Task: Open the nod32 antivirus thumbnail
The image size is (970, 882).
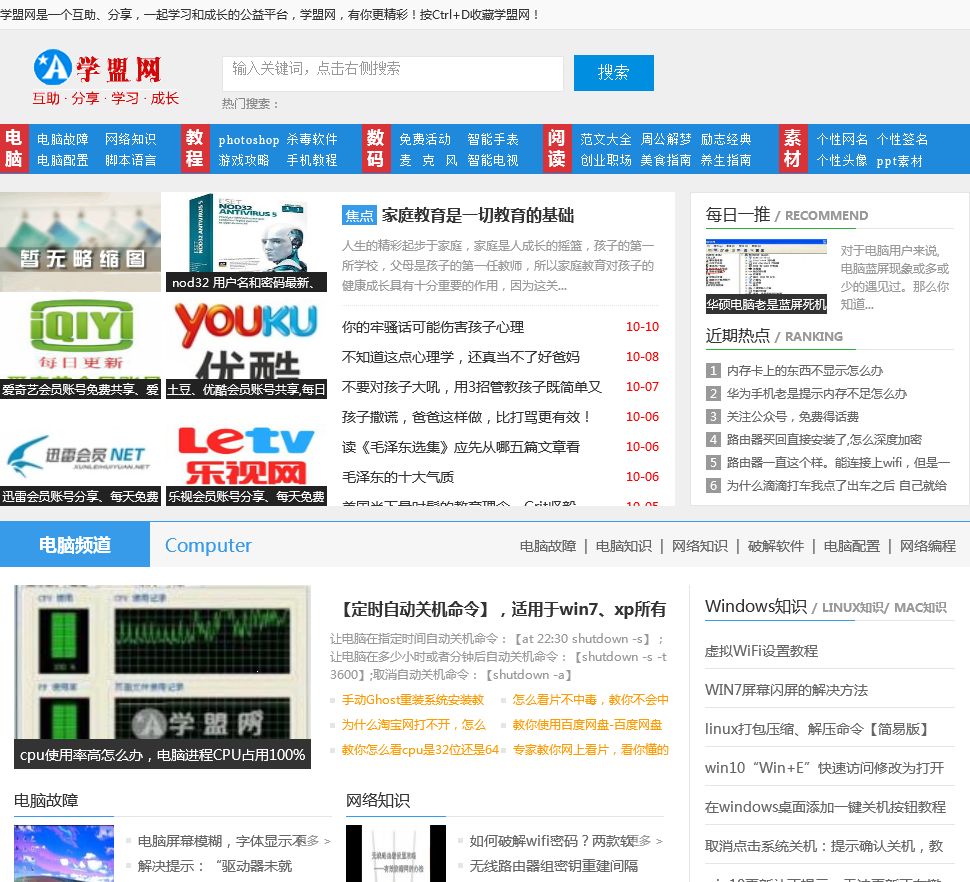Action: (246, 242)
